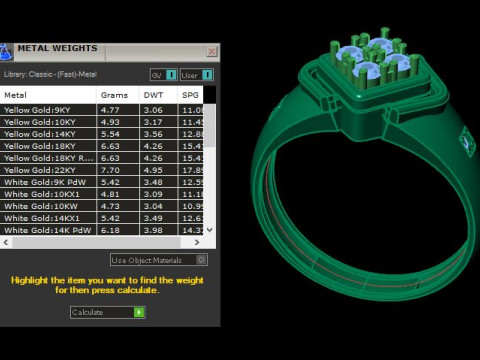Click the 3.17 DWT cell

click(x=158, y=122)
